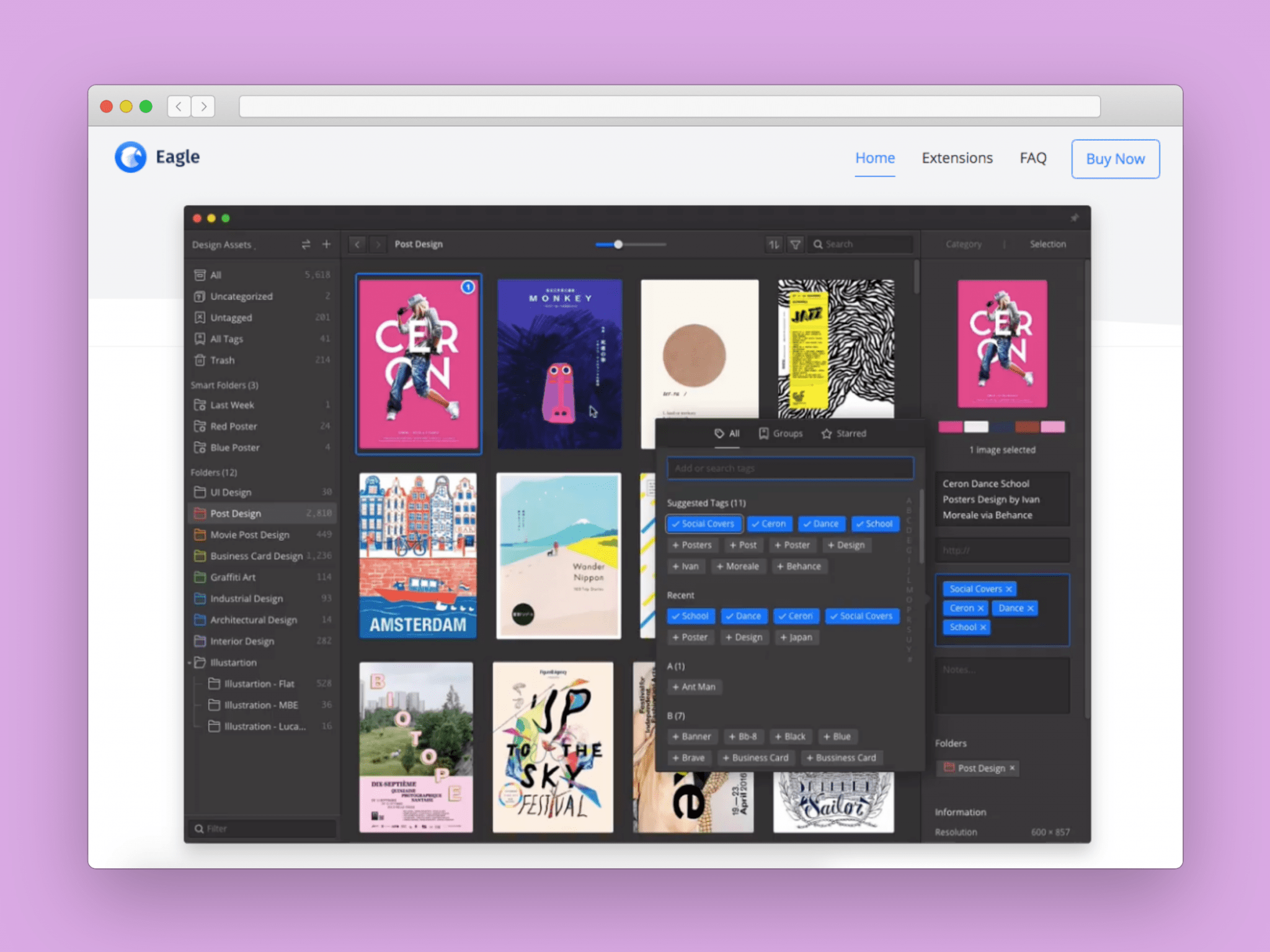This screenshot has width=1270, height=952.
Task: Add the Ant Man tag
Action: 695,687
